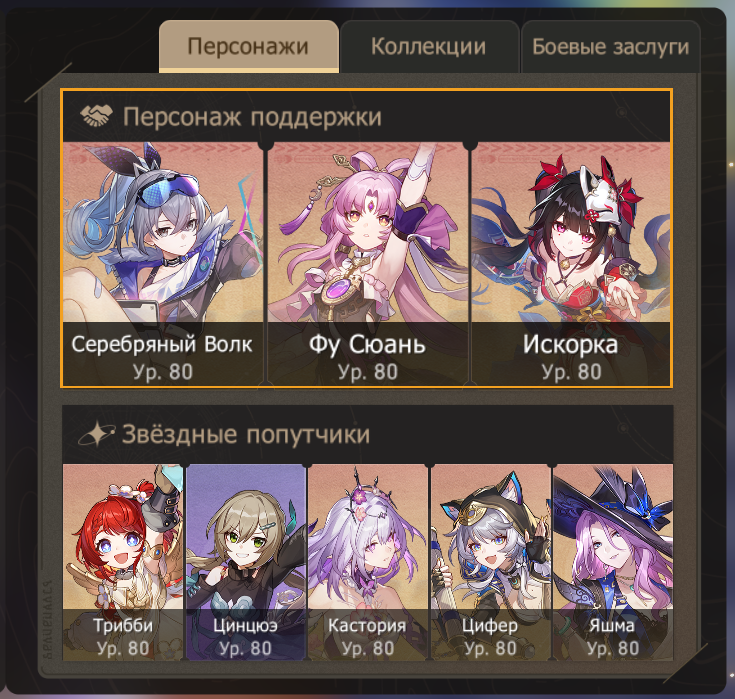
Task: Open Цинцюэ's companion portrait
Action: 246,562
